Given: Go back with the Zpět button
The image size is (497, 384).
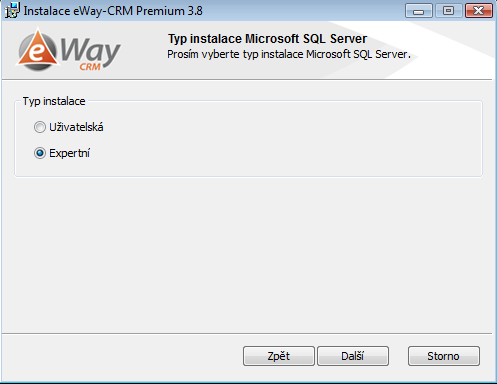Looking at the screenshot, I should point(279,356).
